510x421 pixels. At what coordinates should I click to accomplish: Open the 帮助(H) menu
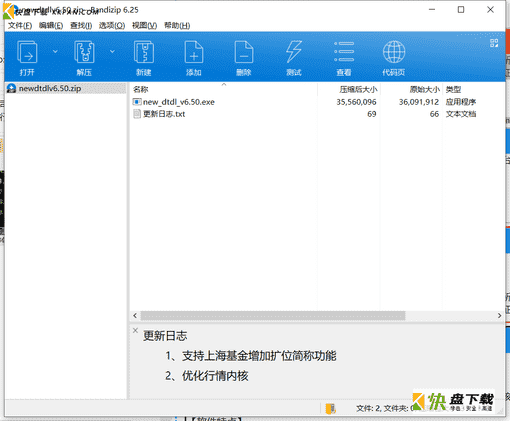177,26
